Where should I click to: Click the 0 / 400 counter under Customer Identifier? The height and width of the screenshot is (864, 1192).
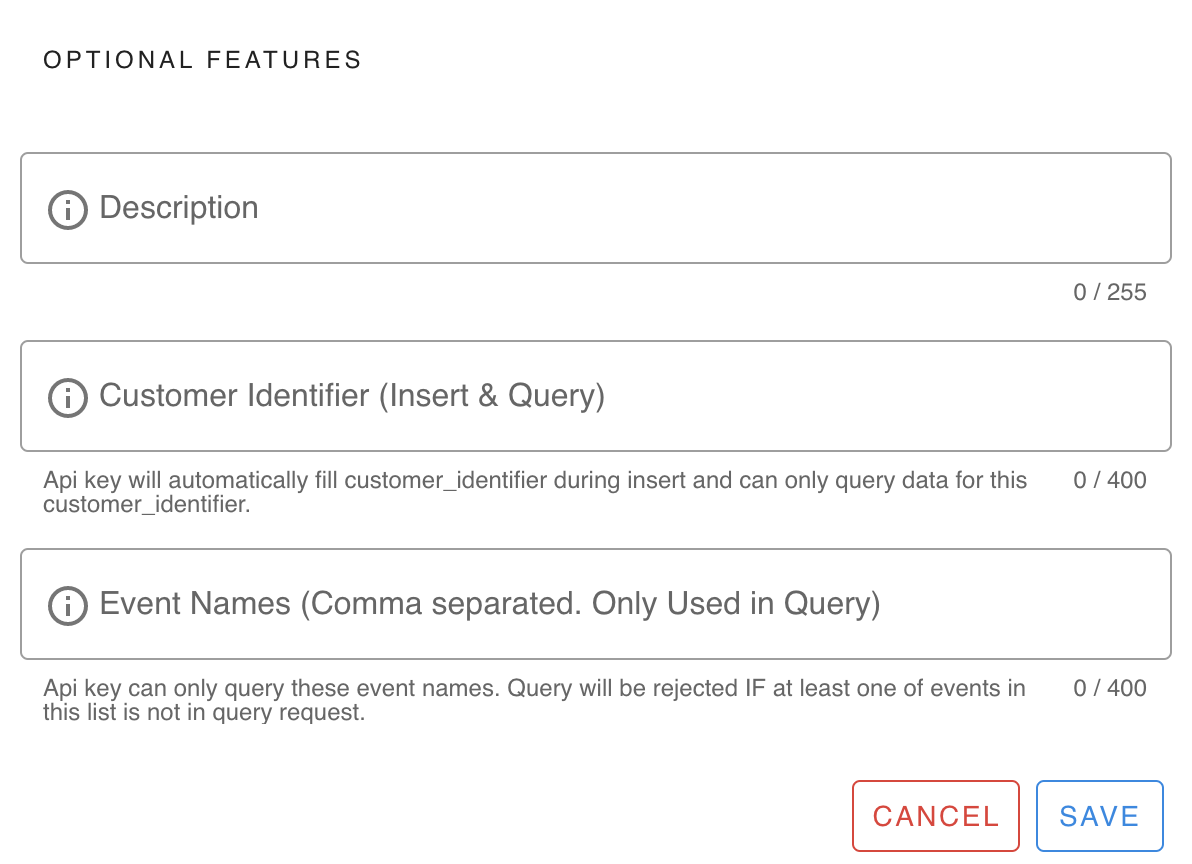[1110, 480]
